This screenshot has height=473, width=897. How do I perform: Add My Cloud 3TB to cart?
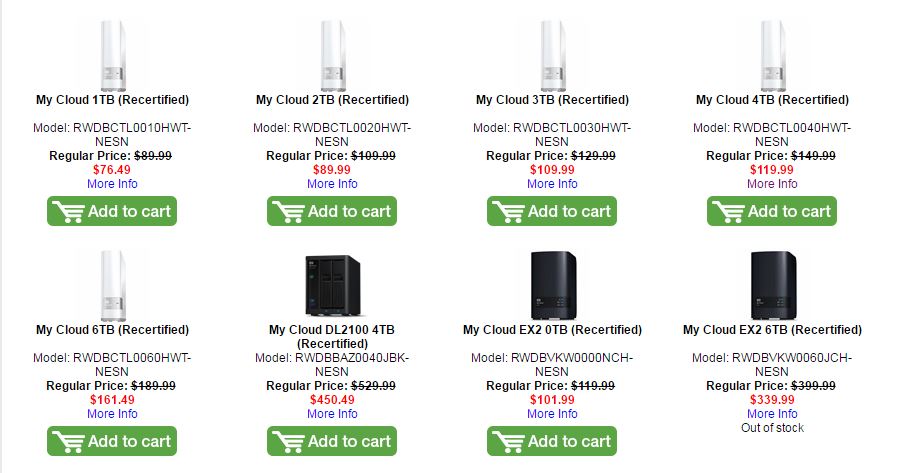(552, 211)
